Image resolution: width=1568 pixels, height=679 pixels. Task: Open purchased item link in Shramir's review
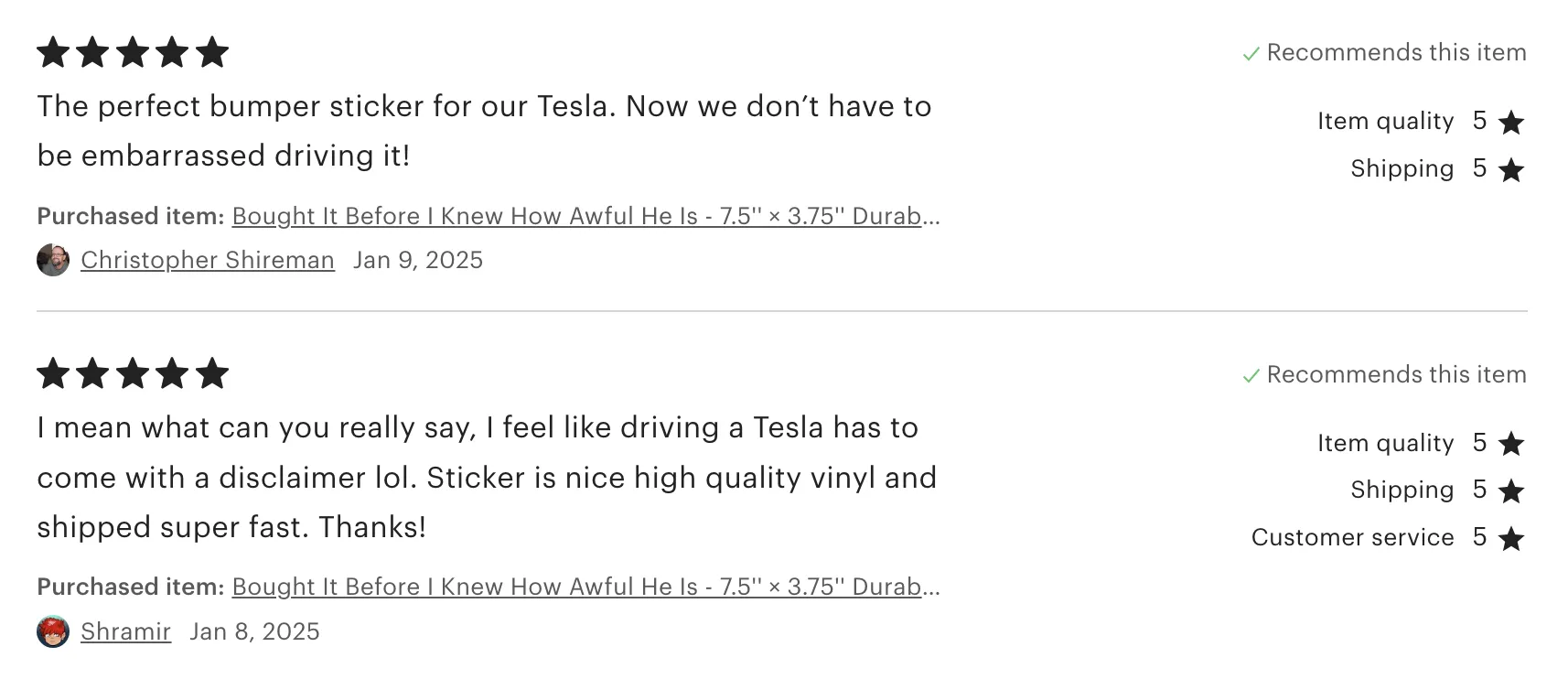click(585, 587)
